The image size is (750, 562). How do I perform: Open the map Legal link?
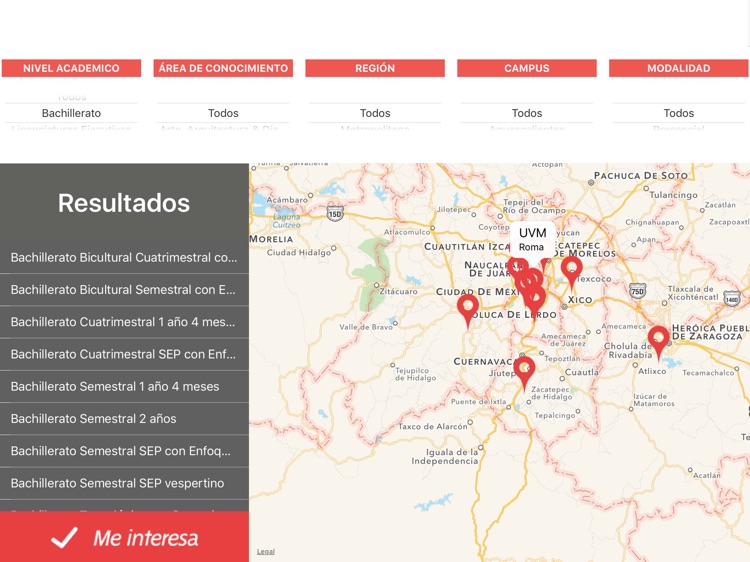coord(266,551)
